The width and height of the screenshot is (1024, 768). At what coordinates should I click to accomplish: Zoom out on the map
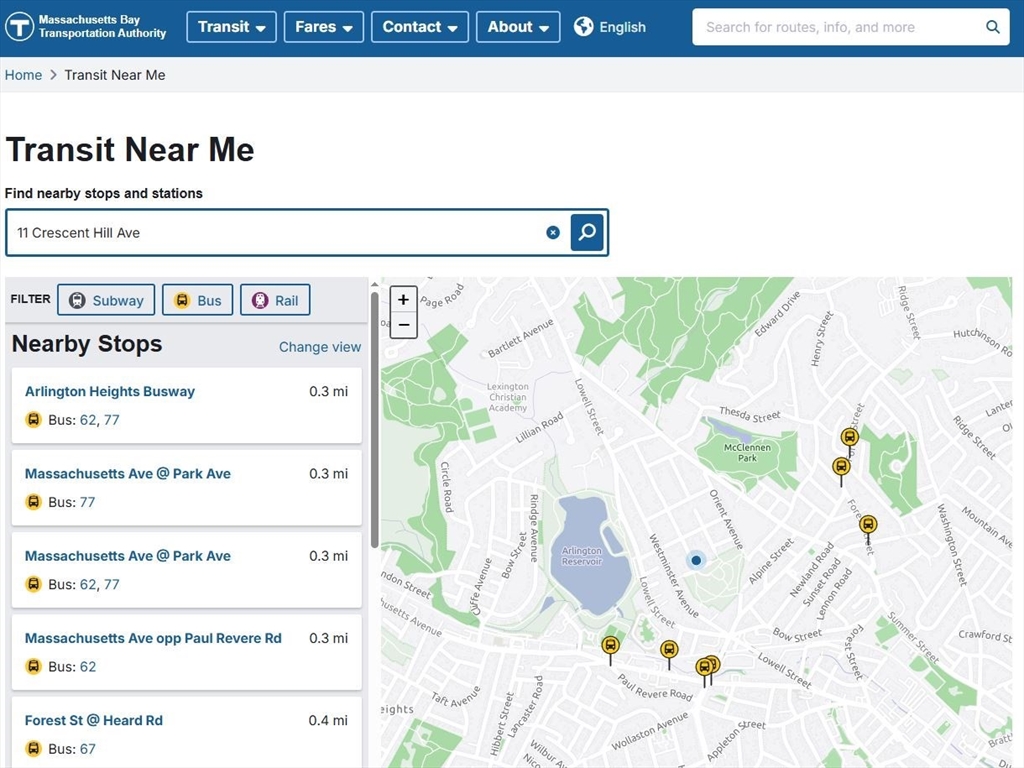404,325
